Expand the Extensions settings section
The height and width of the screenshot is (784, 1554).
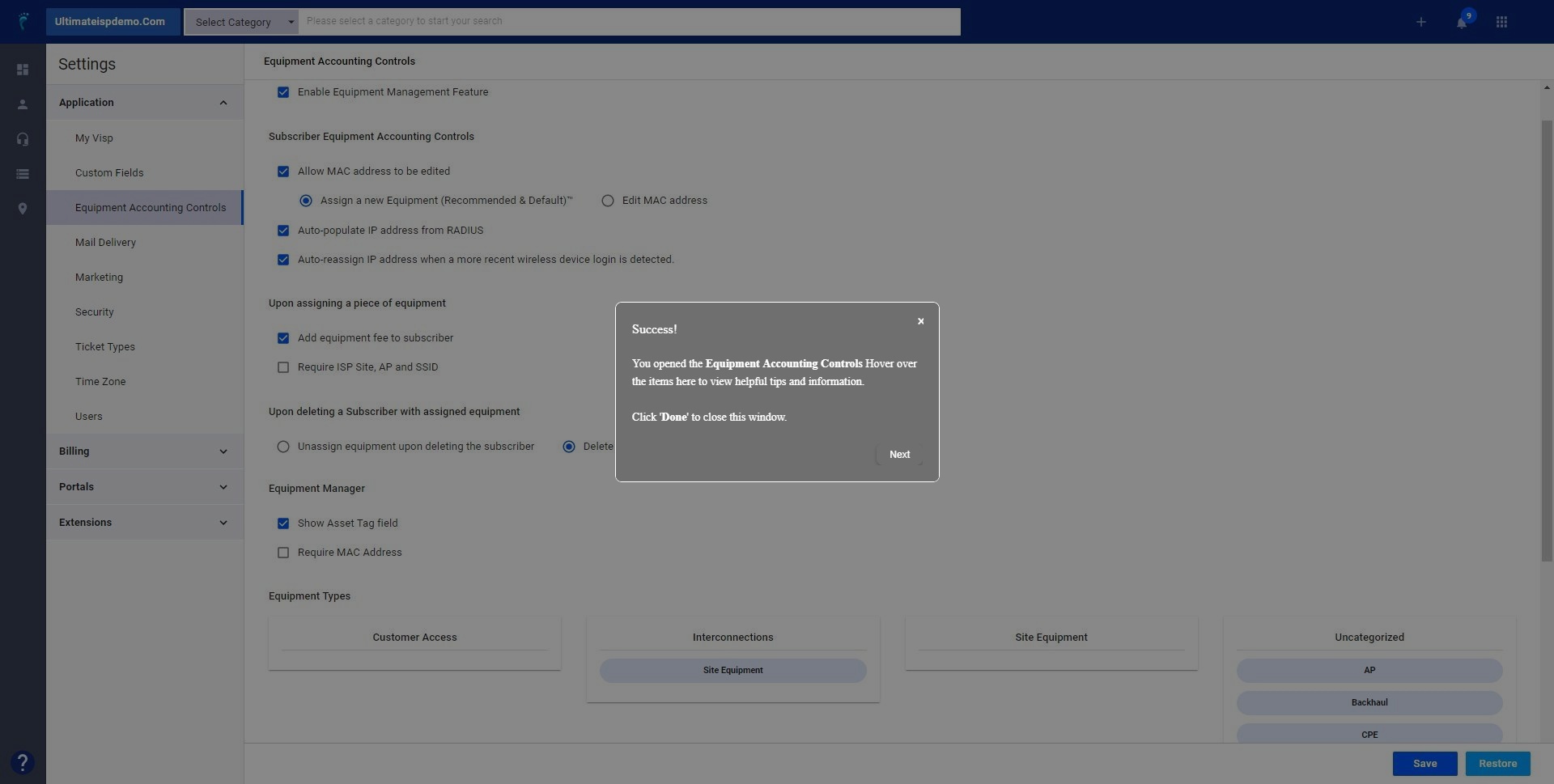(144, 523)
